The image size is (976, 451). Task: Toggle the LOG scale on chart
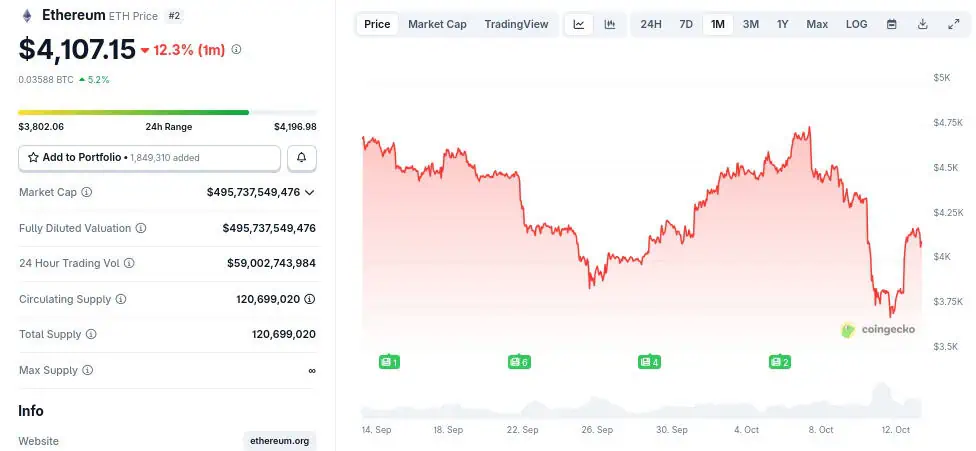(857, 24)
